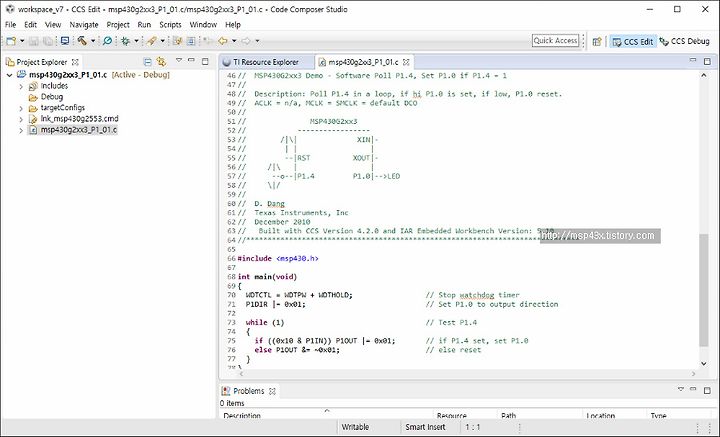
Task: Open the Help menu
Action: 233,25
